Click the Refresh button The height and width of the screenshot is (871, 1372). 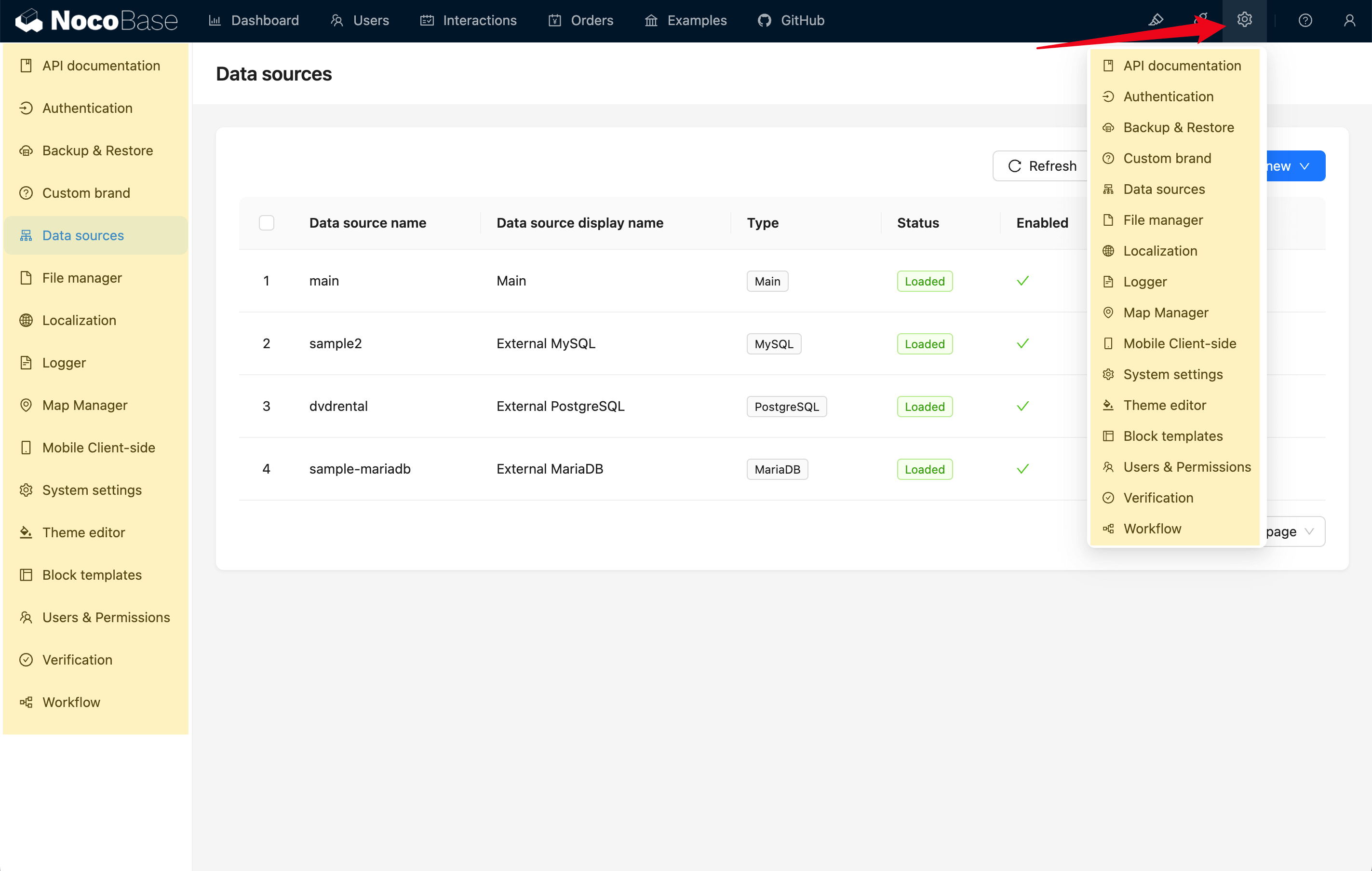click(1042, 166)
